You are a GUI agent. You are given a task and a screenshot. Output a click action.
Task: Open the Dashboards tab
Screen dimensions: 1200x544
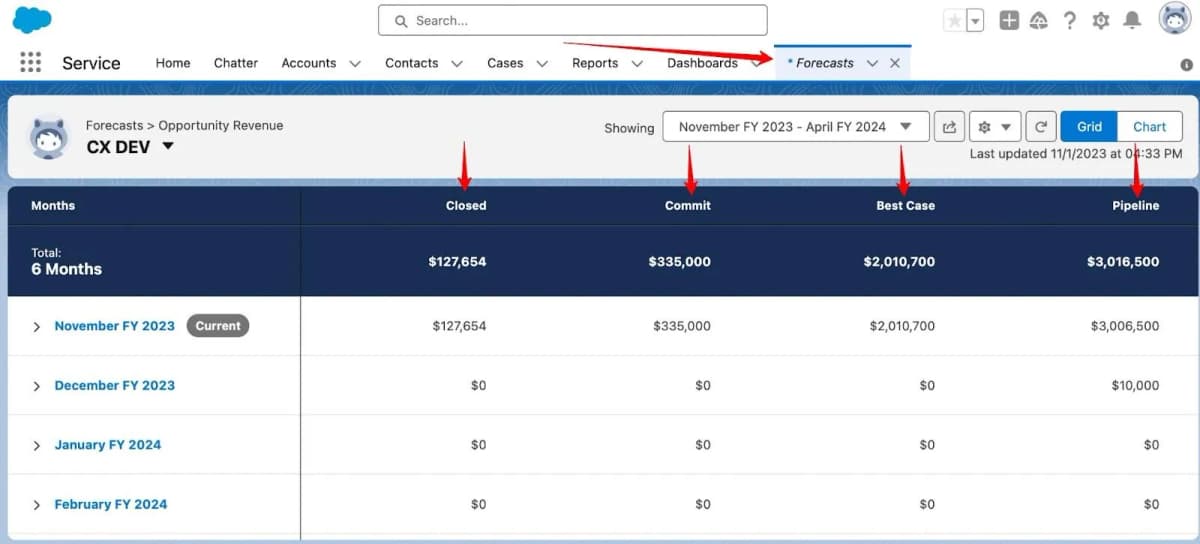pyautogui.click(x=702, y=62)
